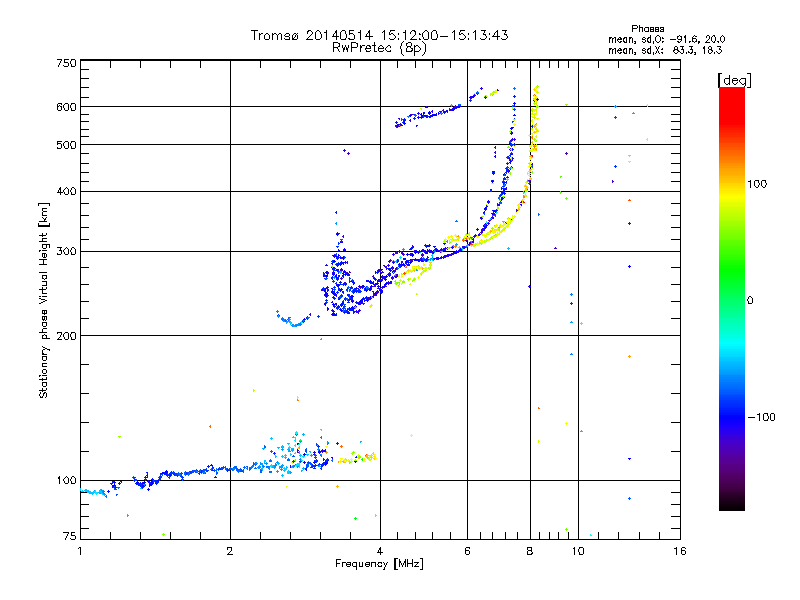Click the y-axis '100' tick label
800x600 pixels.
coord(67,480)
